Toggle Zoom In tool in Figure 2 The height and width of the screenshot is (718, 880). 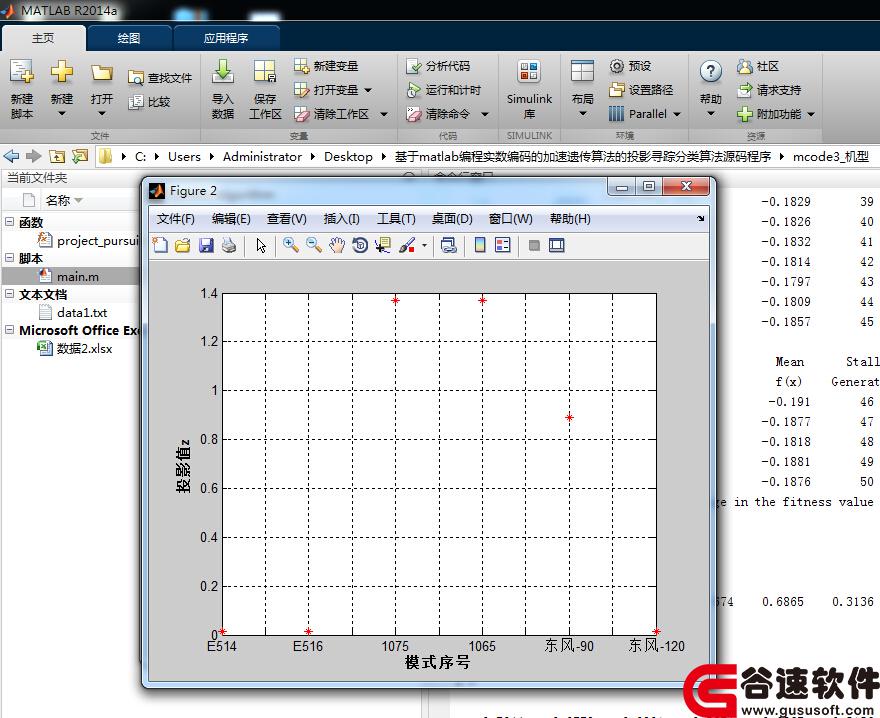click(x=291, y=245)
